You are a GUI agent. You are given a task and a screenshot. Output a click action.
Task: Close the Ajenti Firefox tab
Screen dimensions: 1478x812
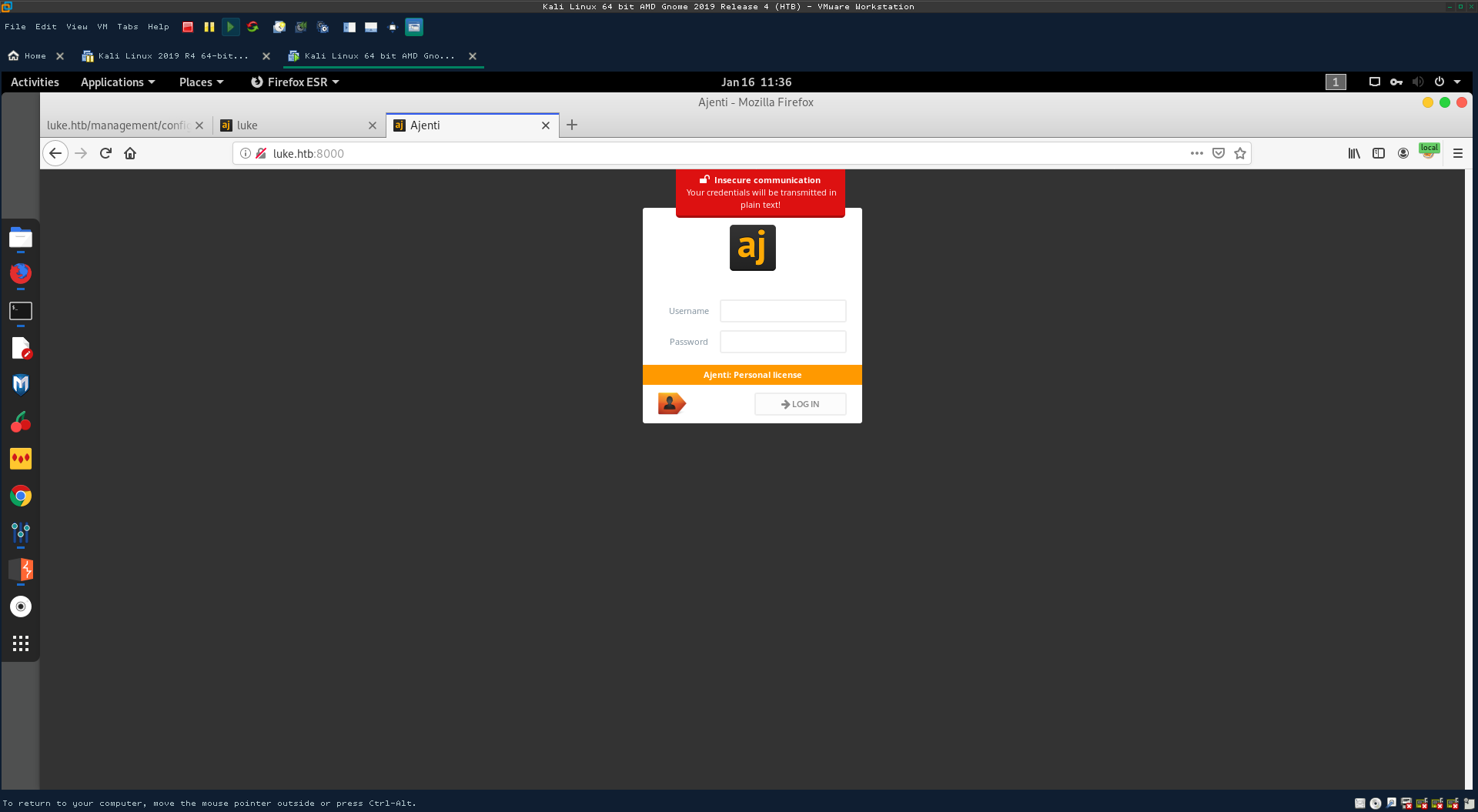(x=546, y=125)
